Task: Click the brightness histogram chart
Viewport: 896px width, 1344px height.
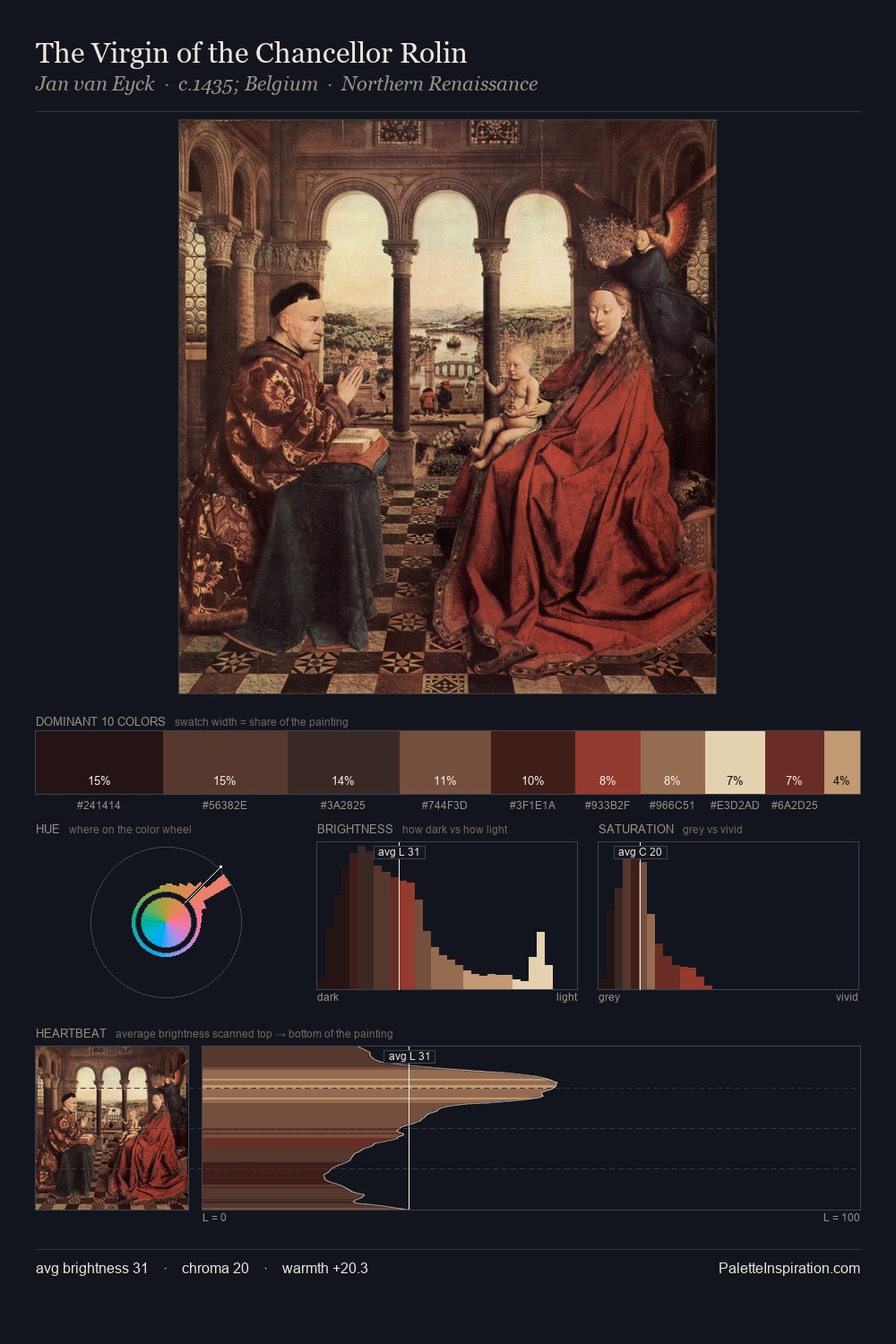Action: (x=447, y=916)
